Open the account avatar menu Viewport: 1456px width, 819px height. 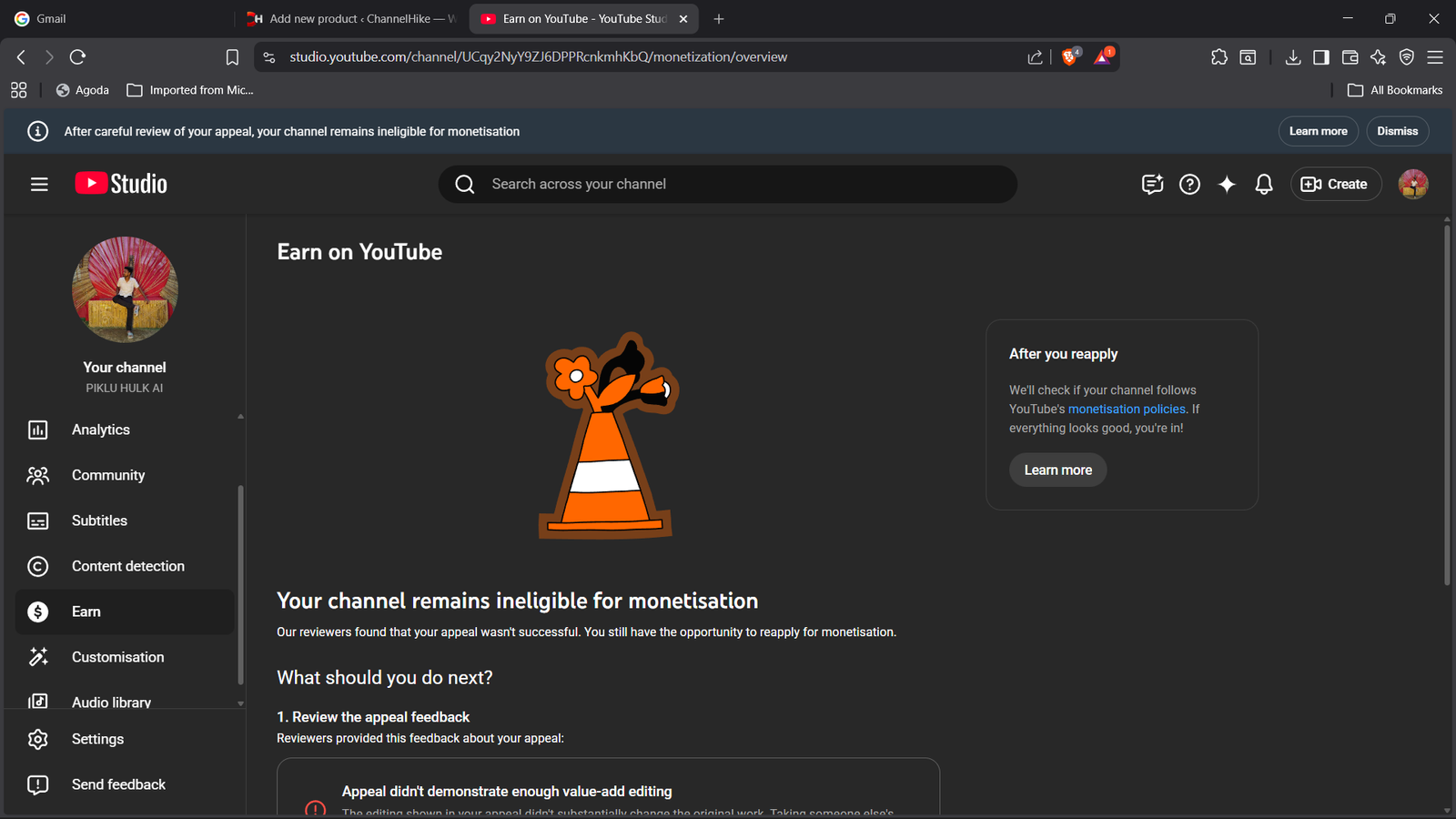(x=1412, y=184)
